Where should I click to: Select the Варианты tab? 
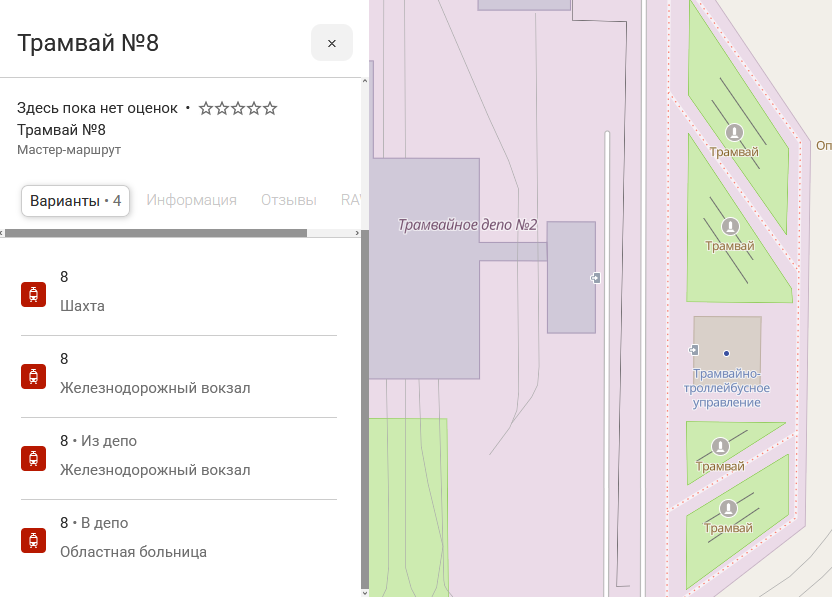tap(75, 200)
